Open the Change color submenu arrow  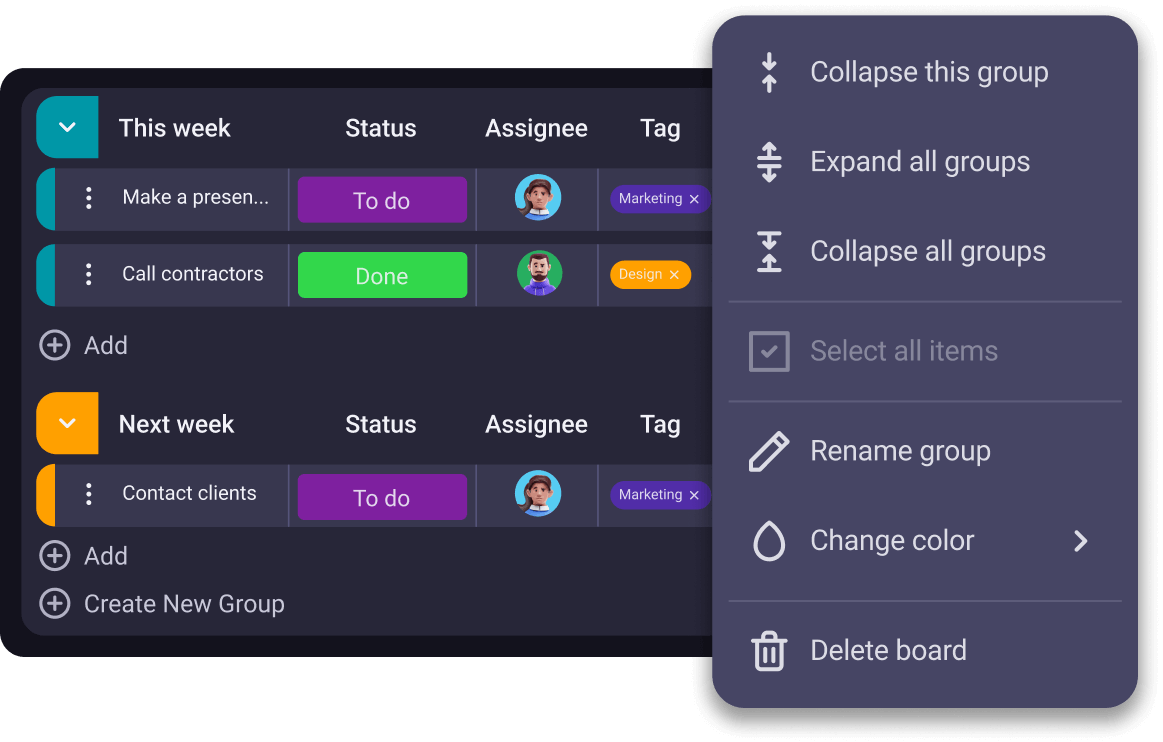coord(1081,540)
